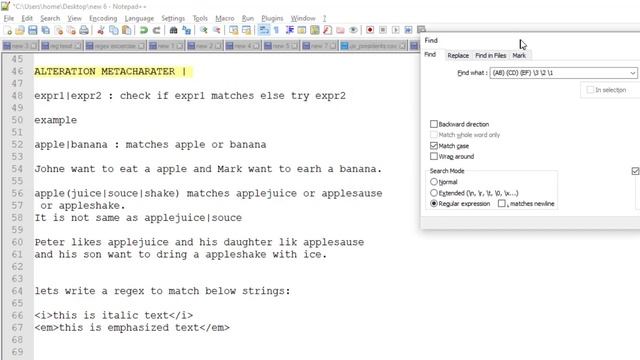Click the Print icon in the toolbar
640x360 pixels.
point(84,30)
